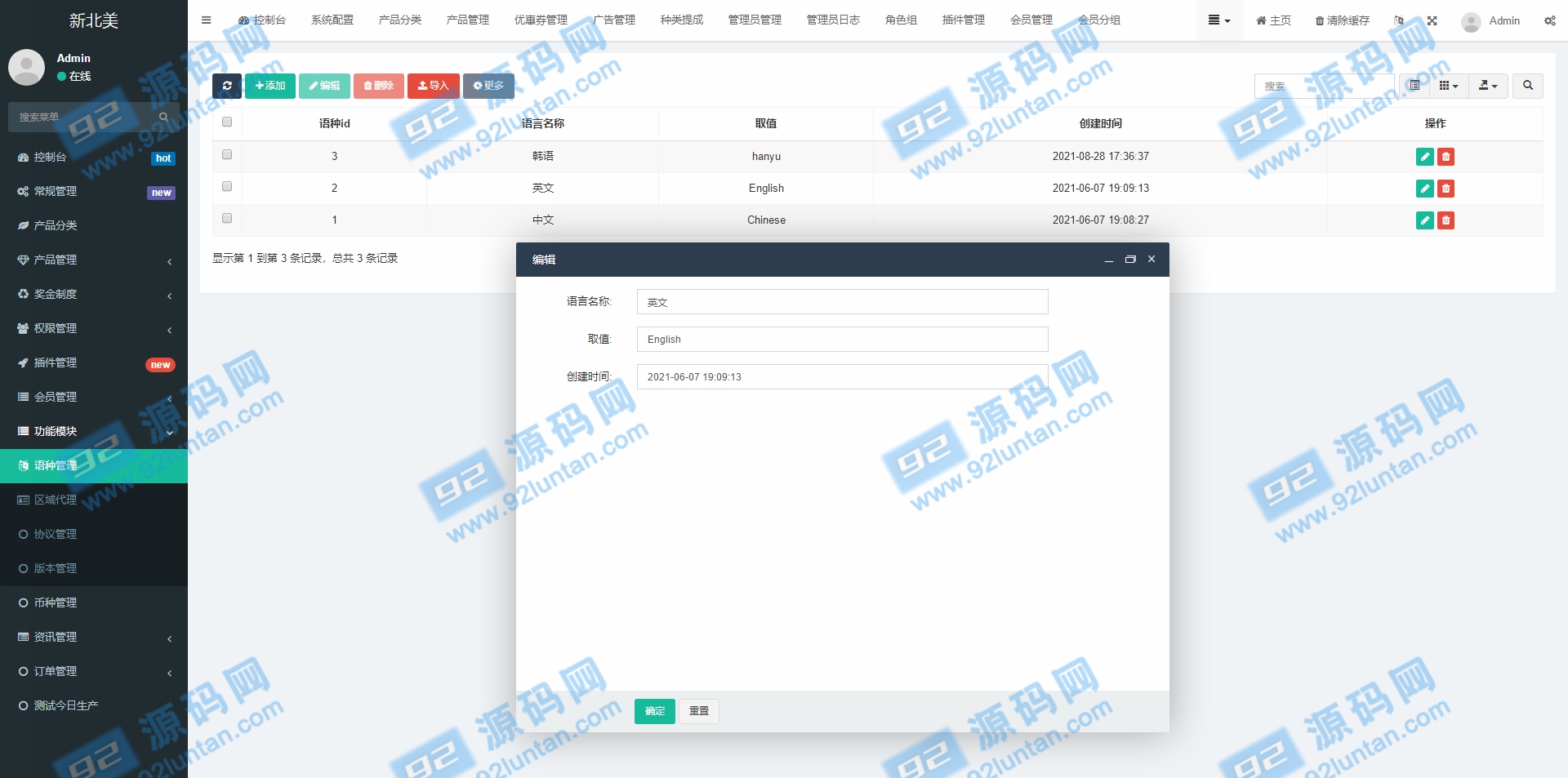
Task: Switch to the 管理员日志 top tab
Action: pyautogui.click(x=833, y=20)
